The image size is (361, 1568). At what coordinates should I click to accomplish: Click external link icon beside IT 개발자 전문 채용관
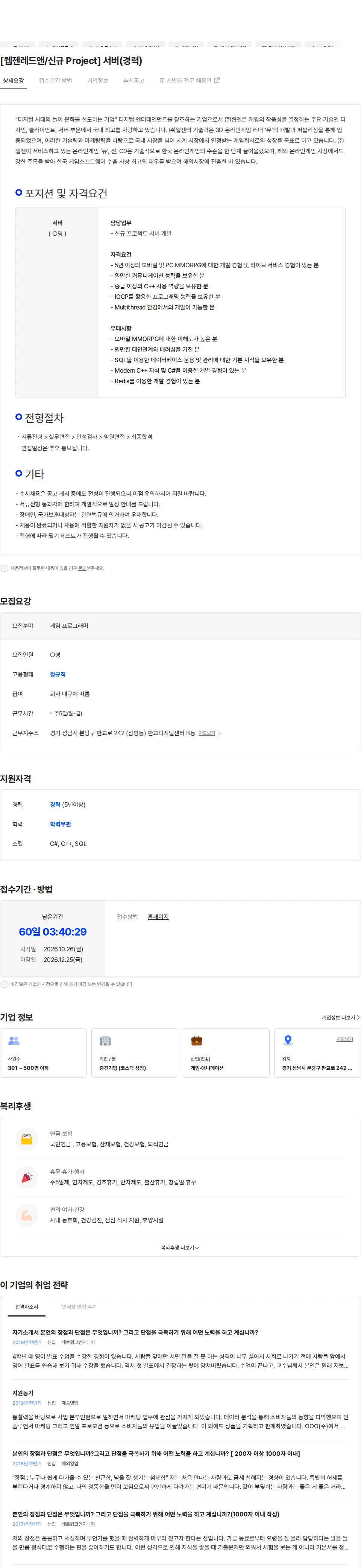217,80
